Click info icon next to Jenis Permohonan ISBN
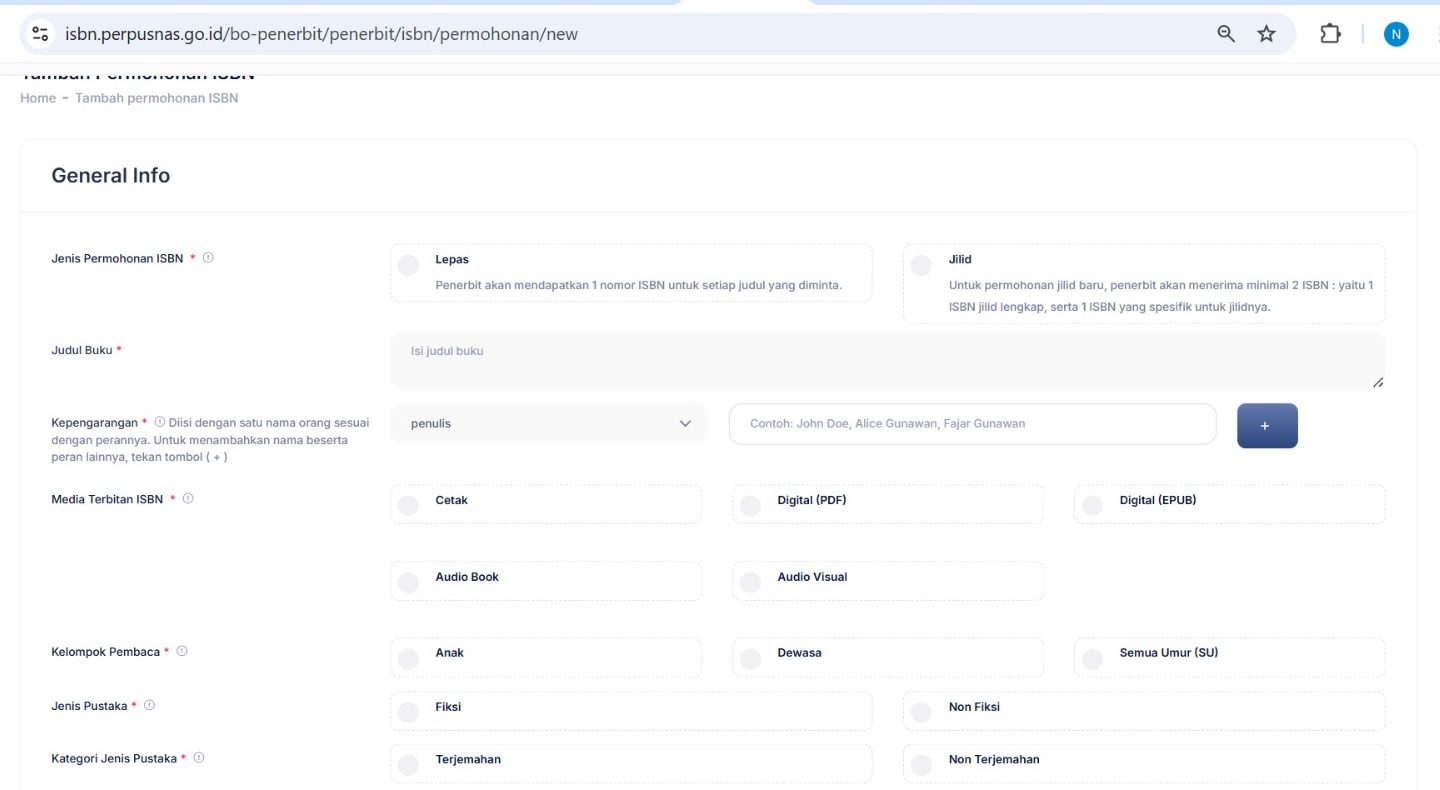Image resolution: width=1440 pixels, height=790 pixels. tap(208, 258)
